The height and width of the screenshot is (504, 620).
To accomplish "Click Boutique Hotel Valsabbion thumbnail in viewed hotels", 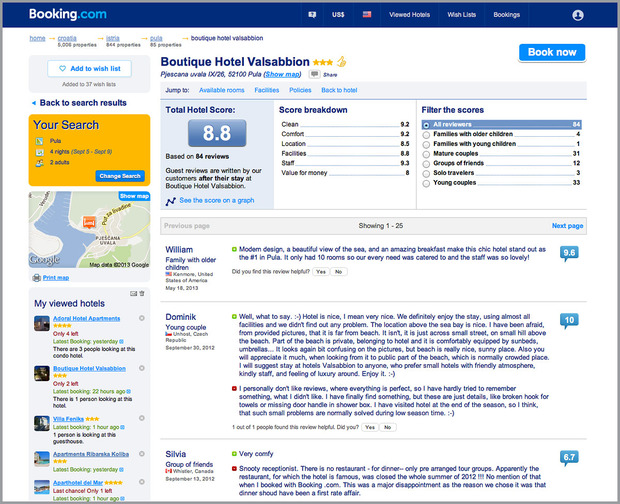I will pyautogui.click(x=42, y=374).
